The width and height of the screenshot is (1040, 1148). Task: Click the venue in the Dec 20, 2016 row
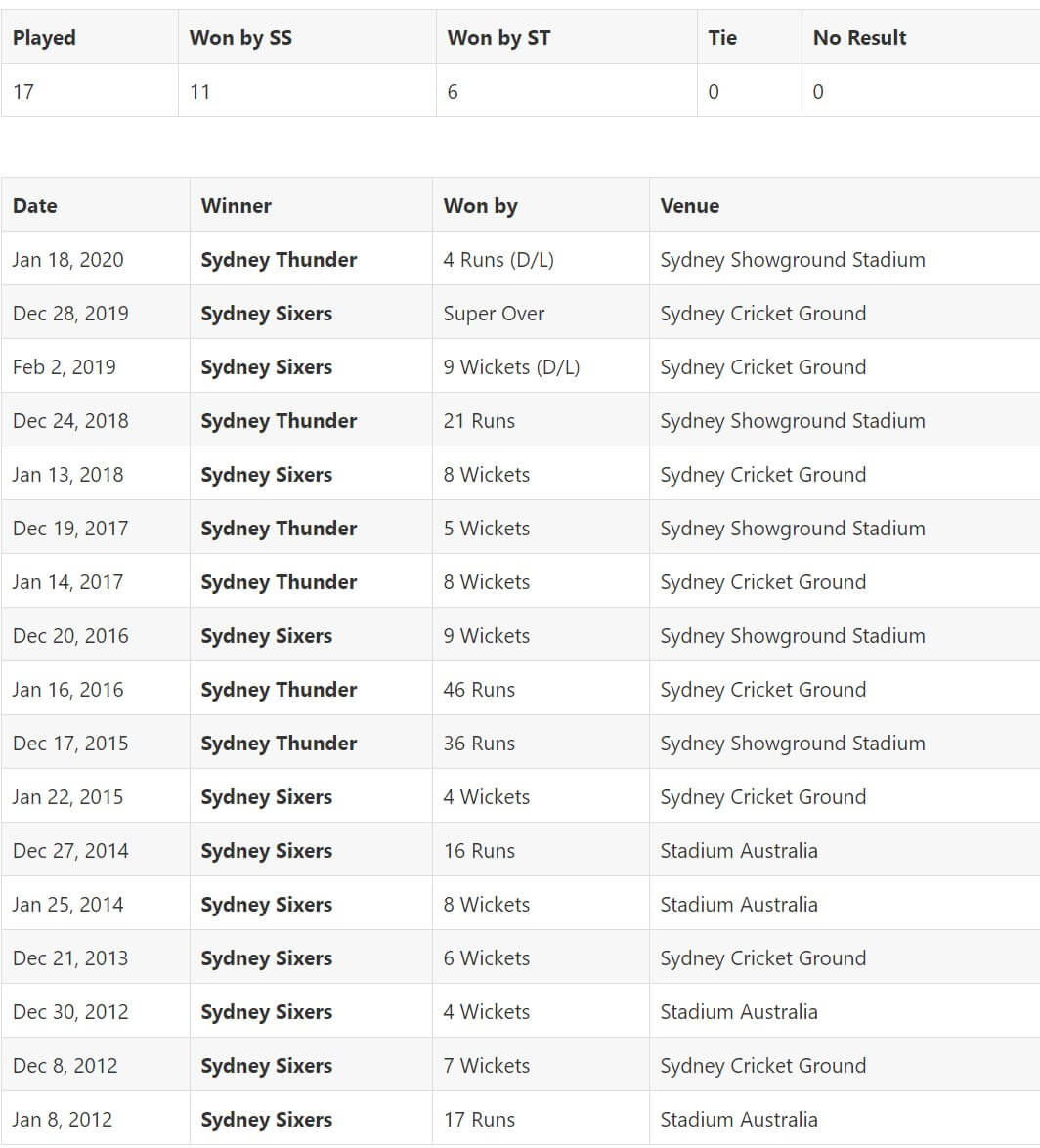[x=793, y=635]
